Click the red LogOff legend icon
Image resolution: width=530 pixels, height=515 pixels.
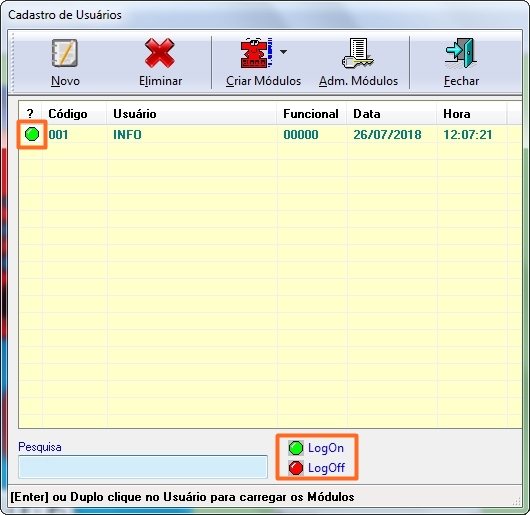tap(296, 468)
